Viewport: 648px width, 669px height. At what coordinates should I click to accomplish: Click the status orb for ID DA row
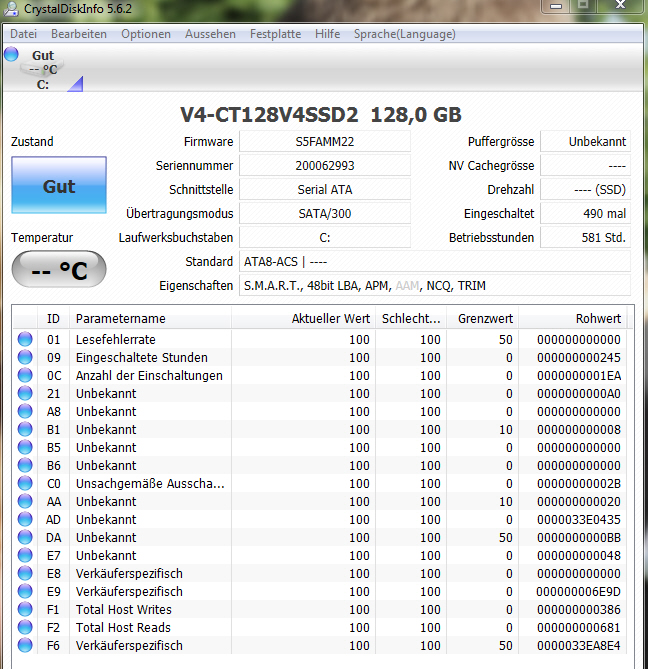coord(25,537)
